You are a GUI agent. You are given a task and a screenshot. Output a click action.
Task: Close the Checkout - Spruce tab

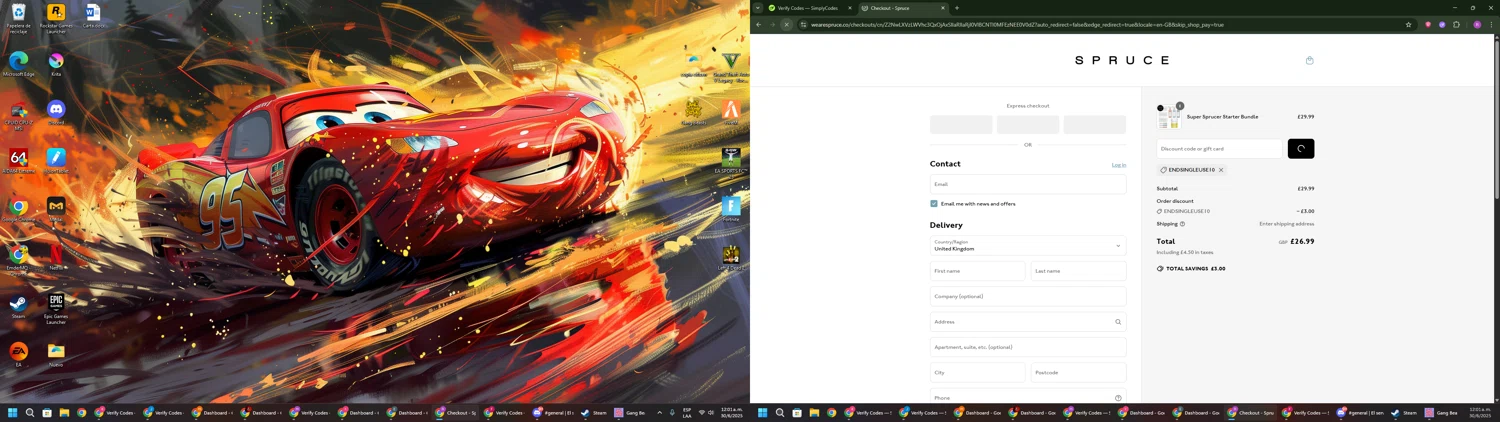point(942,8)
